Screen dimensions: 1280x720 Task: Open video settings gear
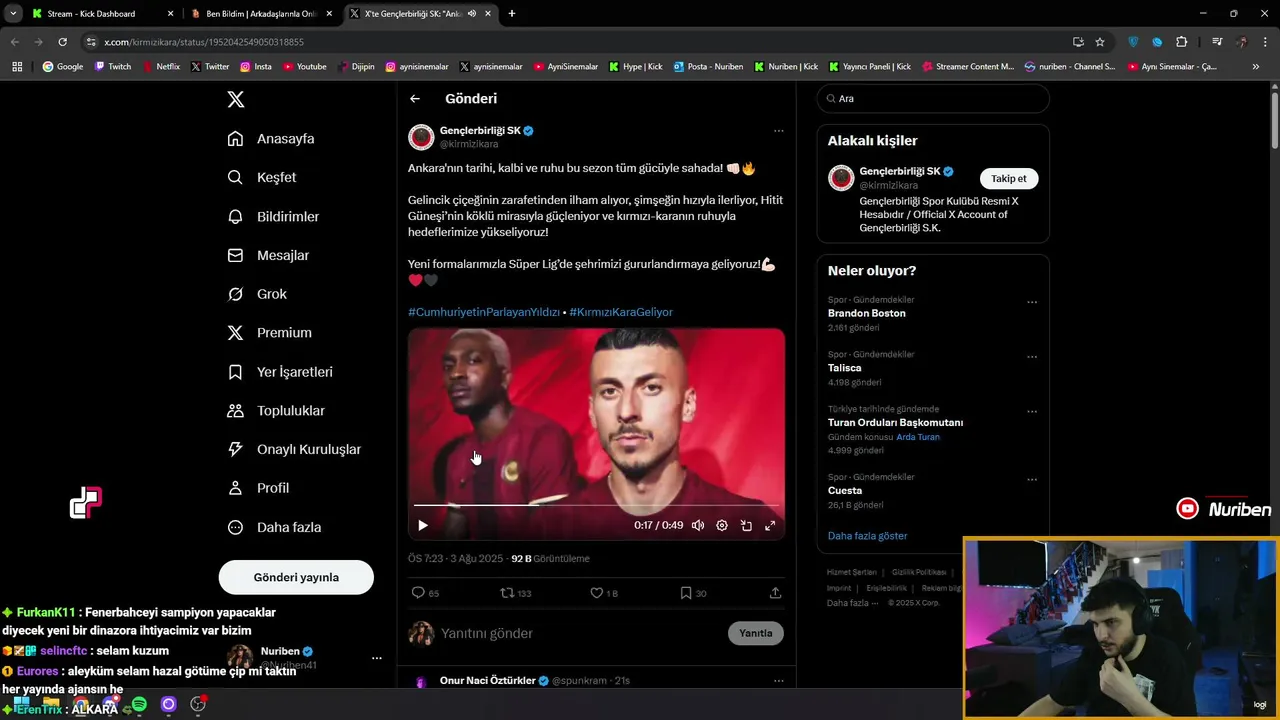click(722, 525)
